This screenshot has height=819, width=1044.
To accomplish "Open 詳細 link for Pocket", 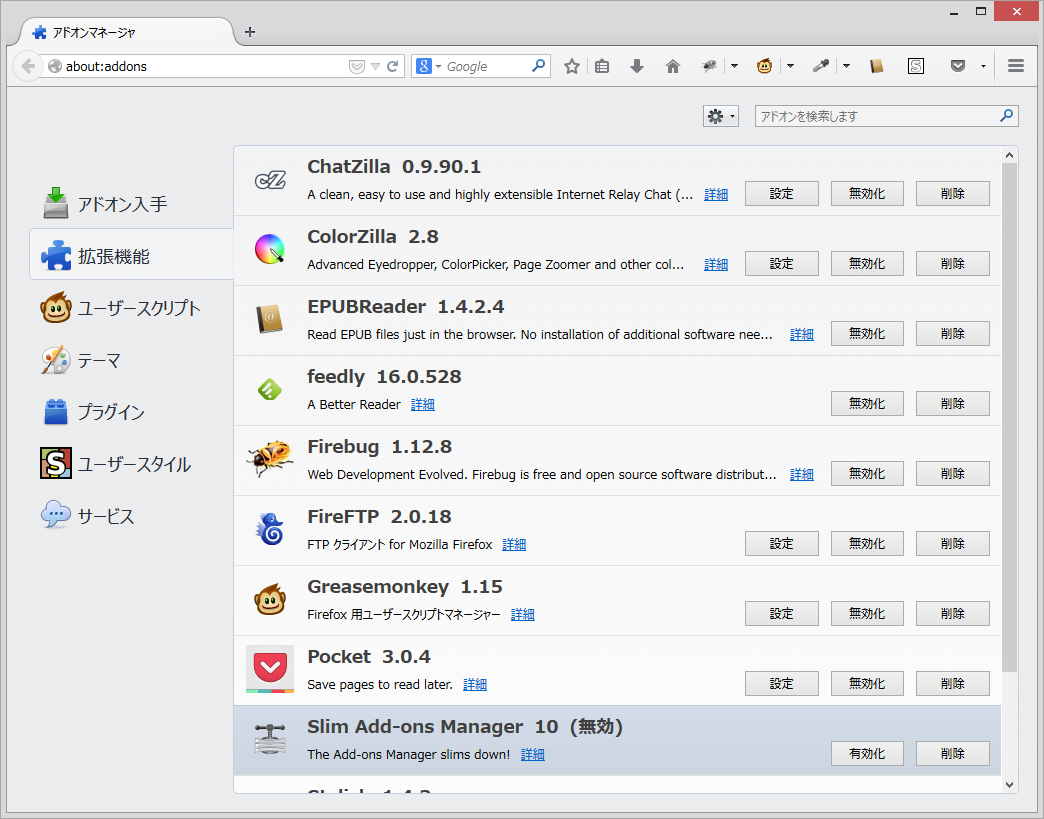I will 475,684.
